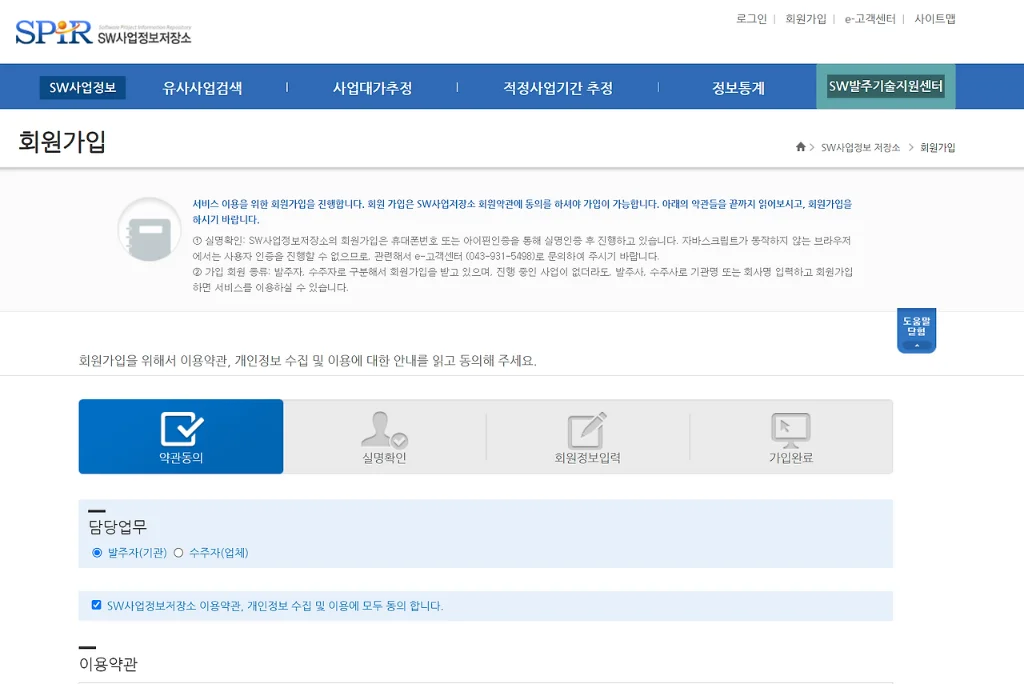
Task: Collapse the 도움말 닫힘 help panel
Action: [x=916, y=331]
